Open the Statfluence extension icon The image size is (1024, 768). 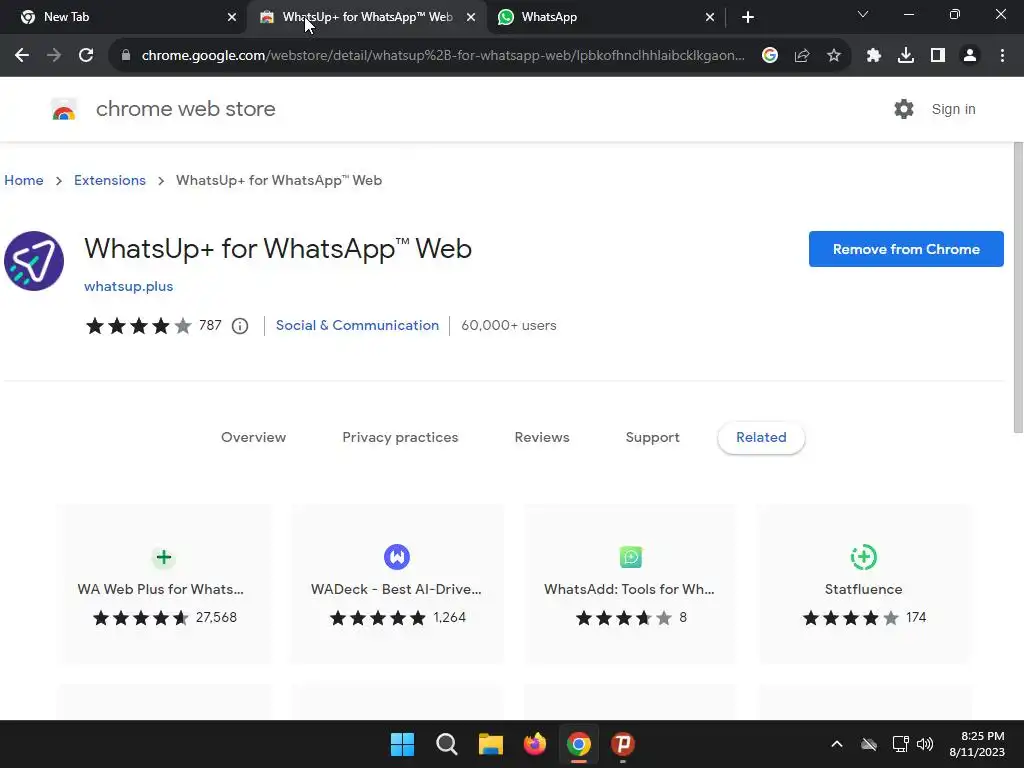pos(864,557)
